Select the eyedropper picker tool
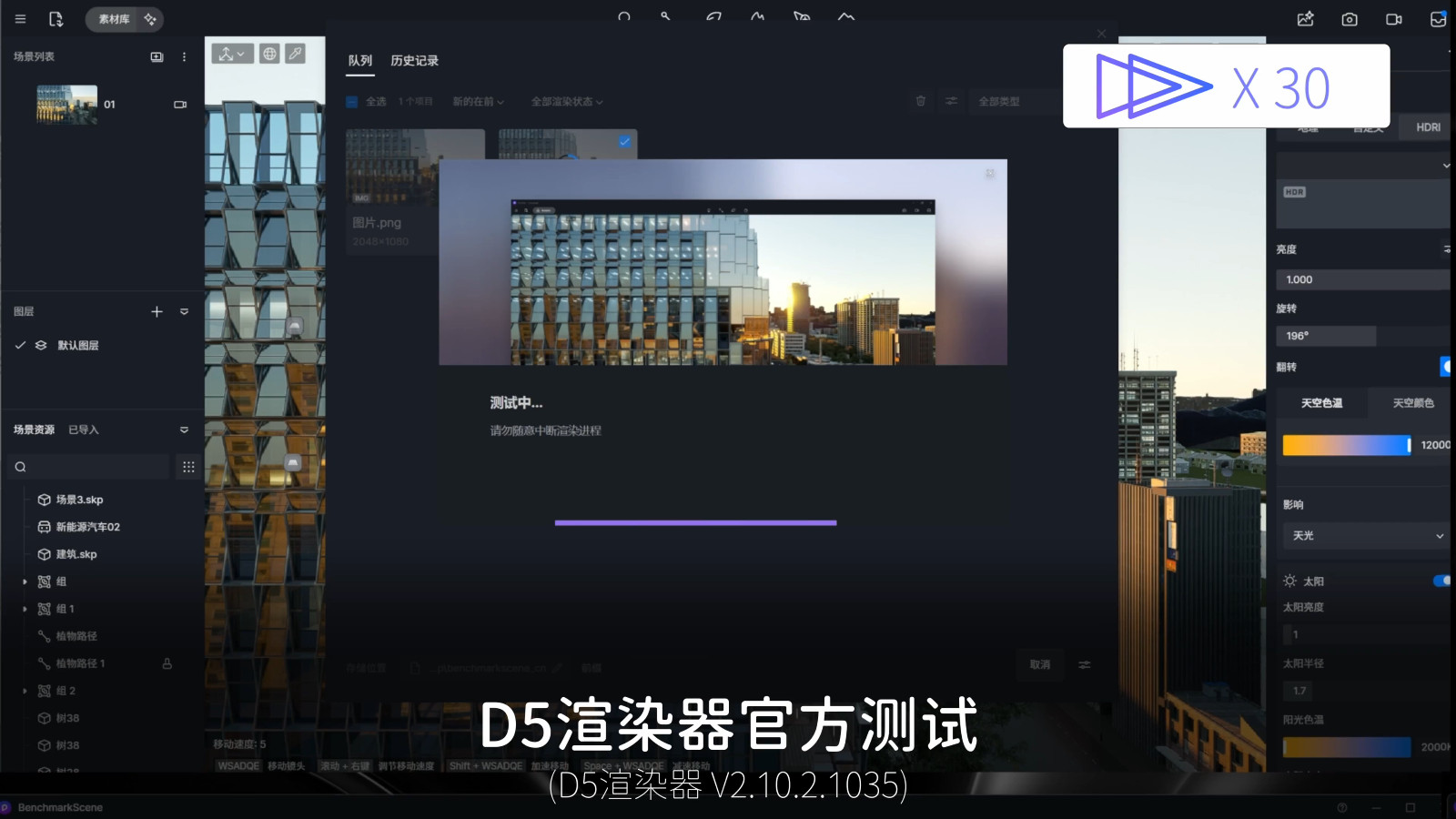The height and width of the screenshot is (819, 1456). (x=295, y=54)
